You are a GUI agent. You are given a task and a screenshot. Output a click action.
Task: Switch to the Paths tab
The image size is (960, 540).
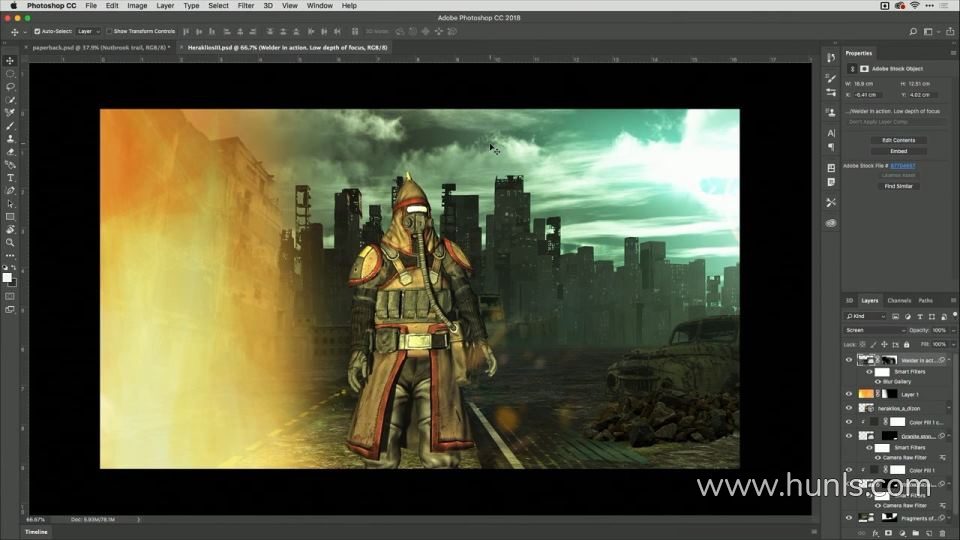[925, 301]
